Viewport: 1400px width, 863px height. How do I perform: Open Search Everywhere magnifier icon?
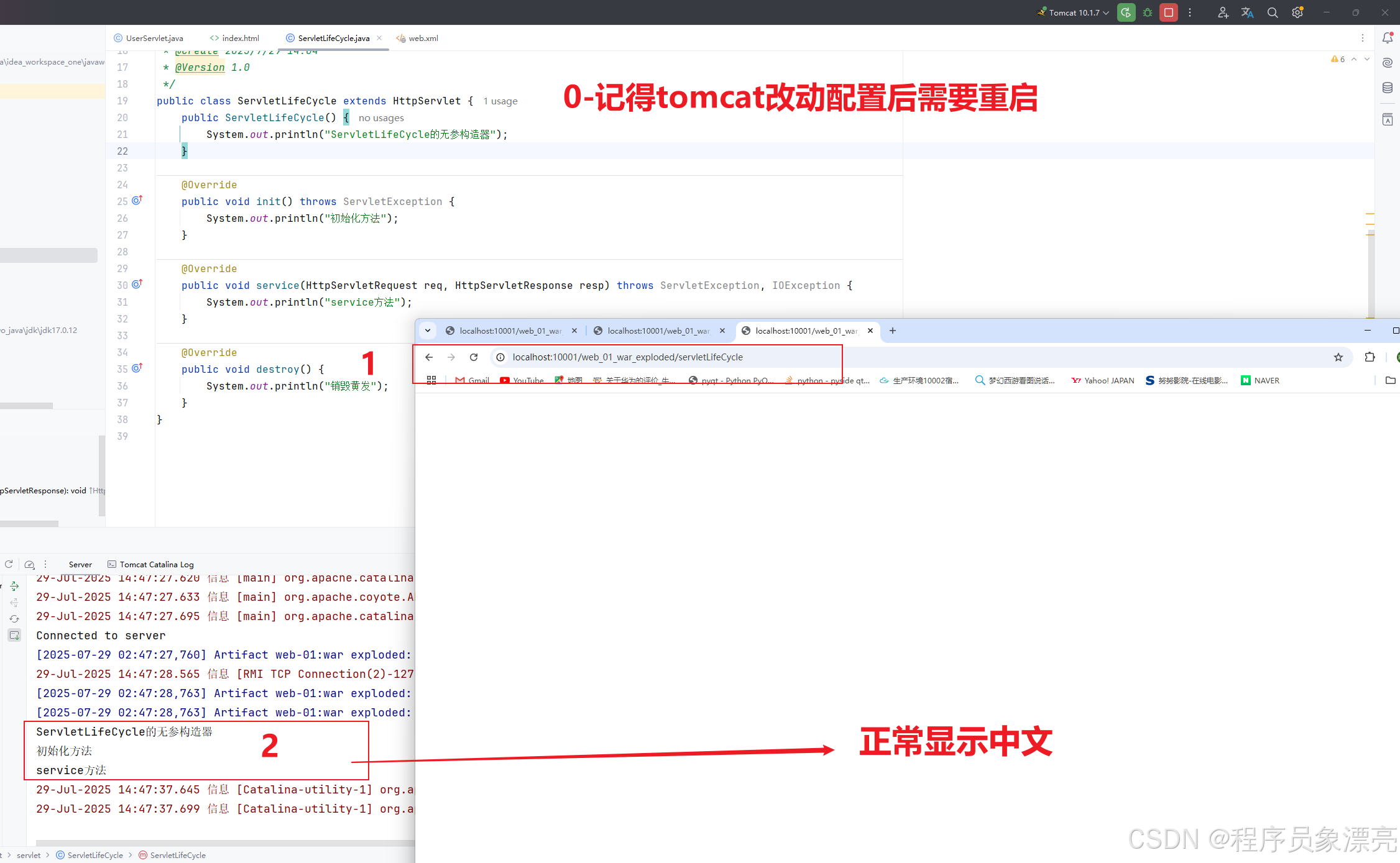click(1273, 12)
